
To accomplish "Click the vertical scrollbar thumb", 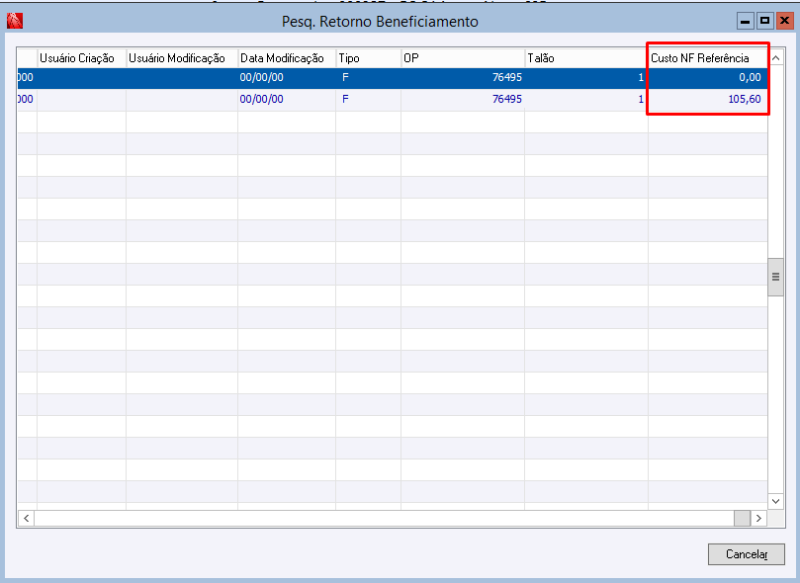I will click(x=776, y=277).
